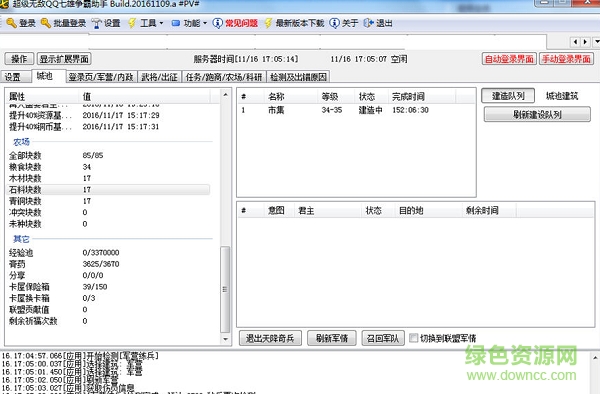Viewport: 600px width, 394px height.
Task: Click the 关于 info icon
Action: [334, 23]
